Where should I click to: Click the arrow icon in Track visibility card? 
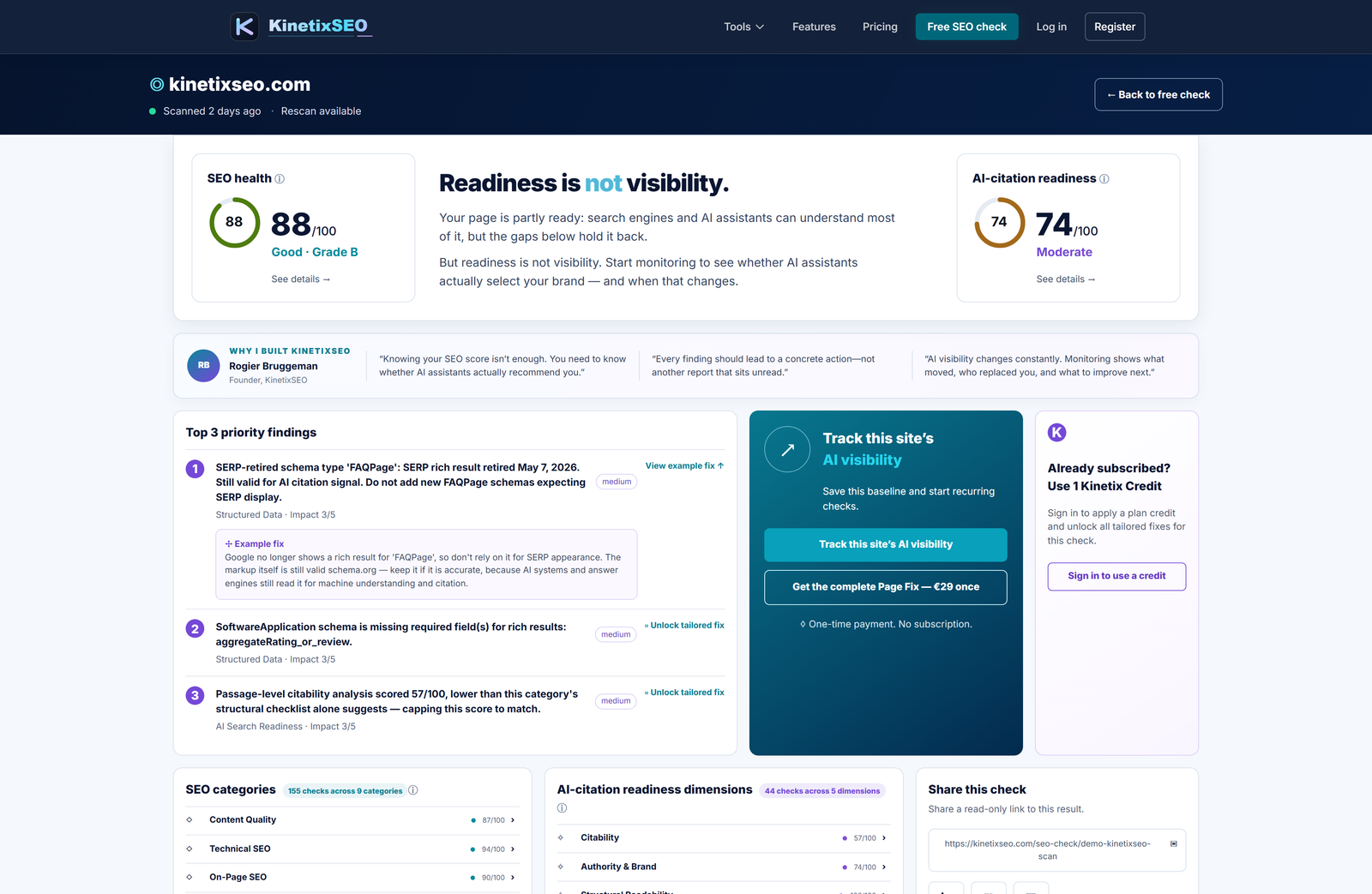787,449
